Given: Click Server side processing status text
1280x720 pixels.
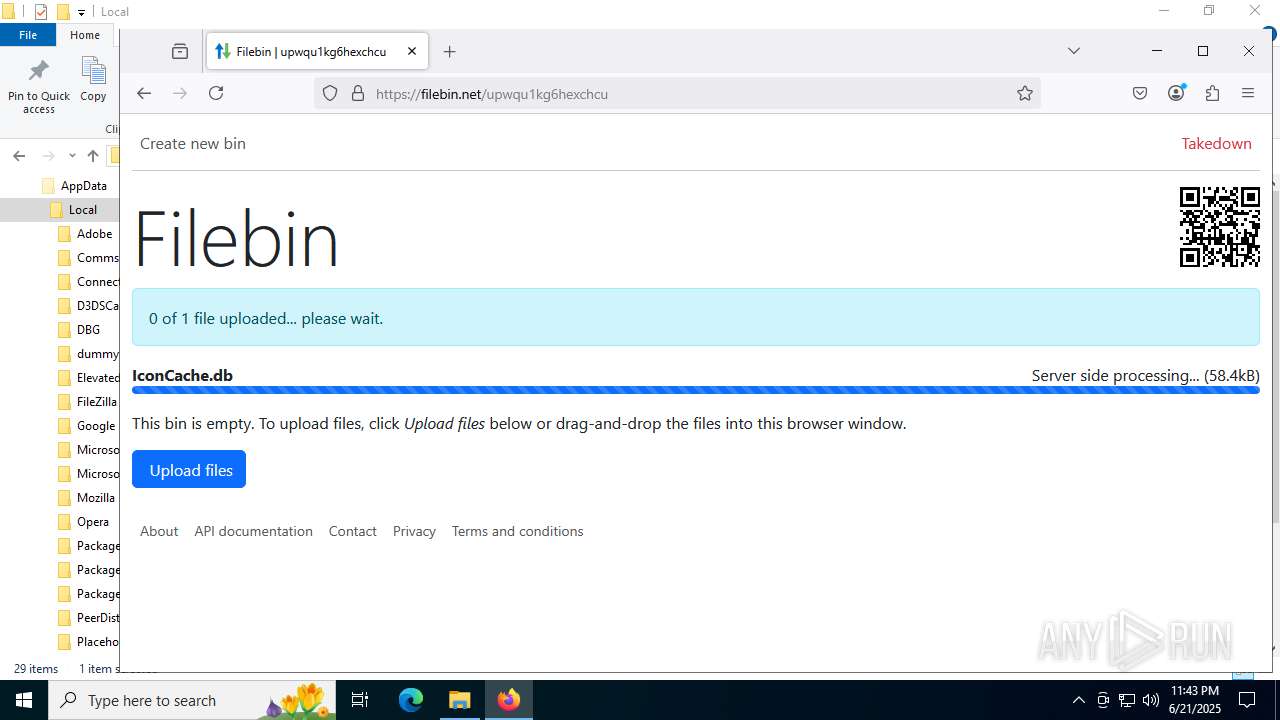Looking at the screenshot, I should (x=1146, y=376).
